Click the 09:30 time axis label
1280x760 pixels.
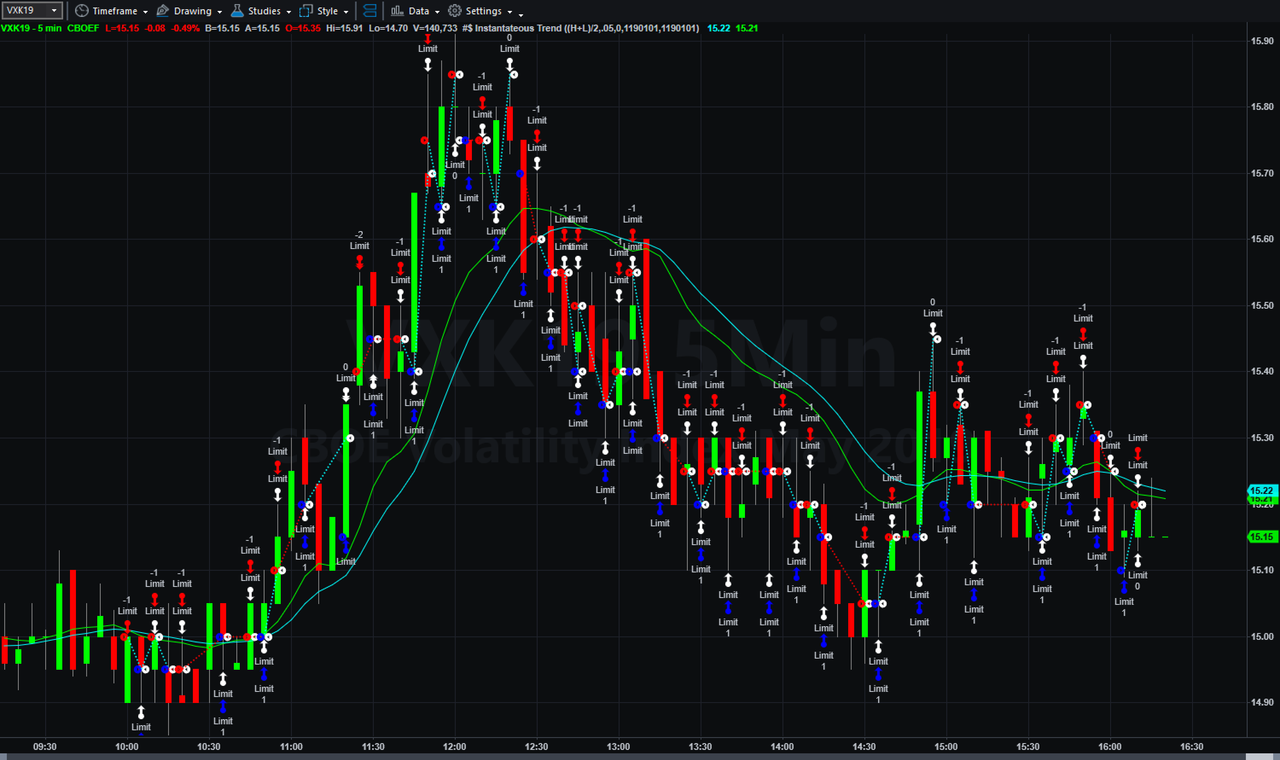(45, 747)
